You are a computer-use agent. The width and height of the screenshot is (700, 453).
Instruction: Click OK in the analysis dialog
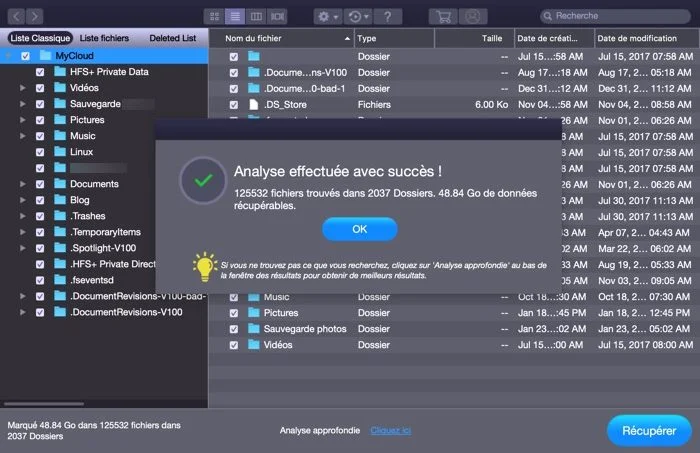point(360,229)
